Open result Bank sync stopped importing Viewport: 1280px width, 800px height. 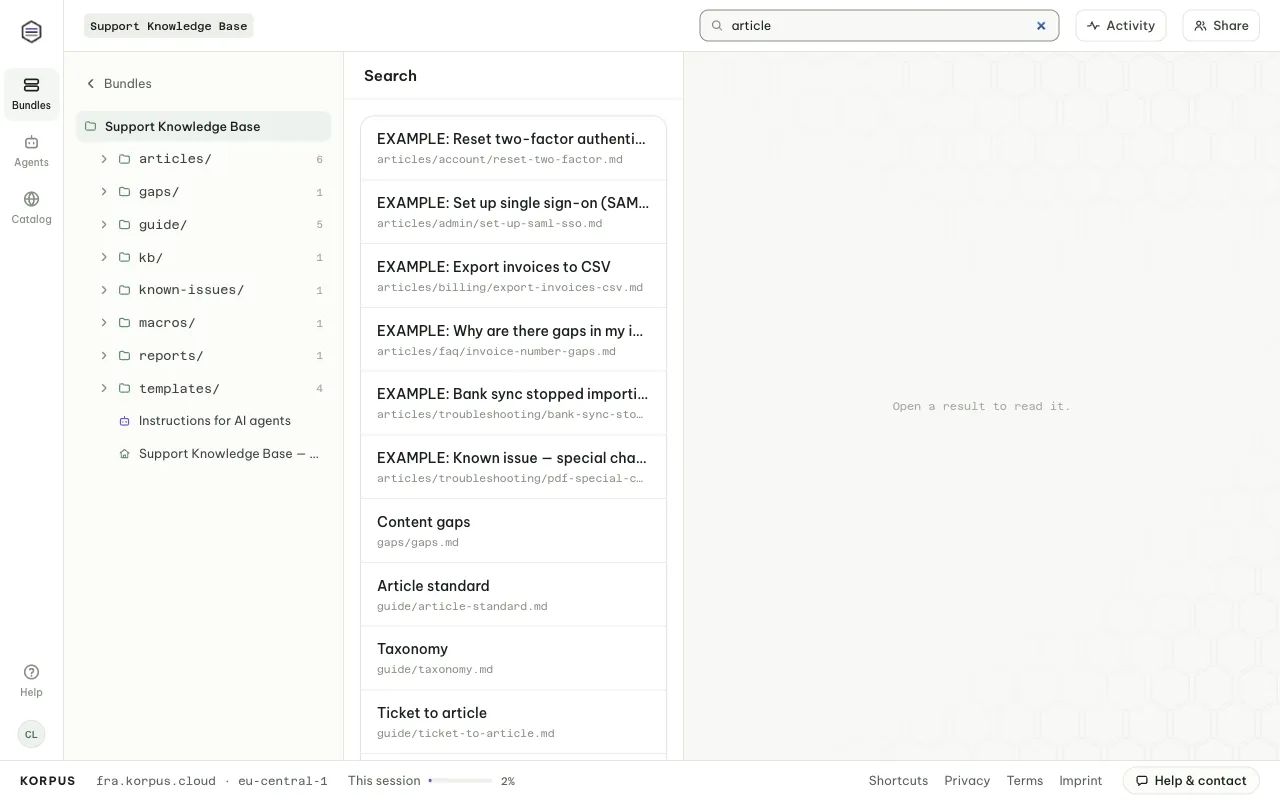513,403
